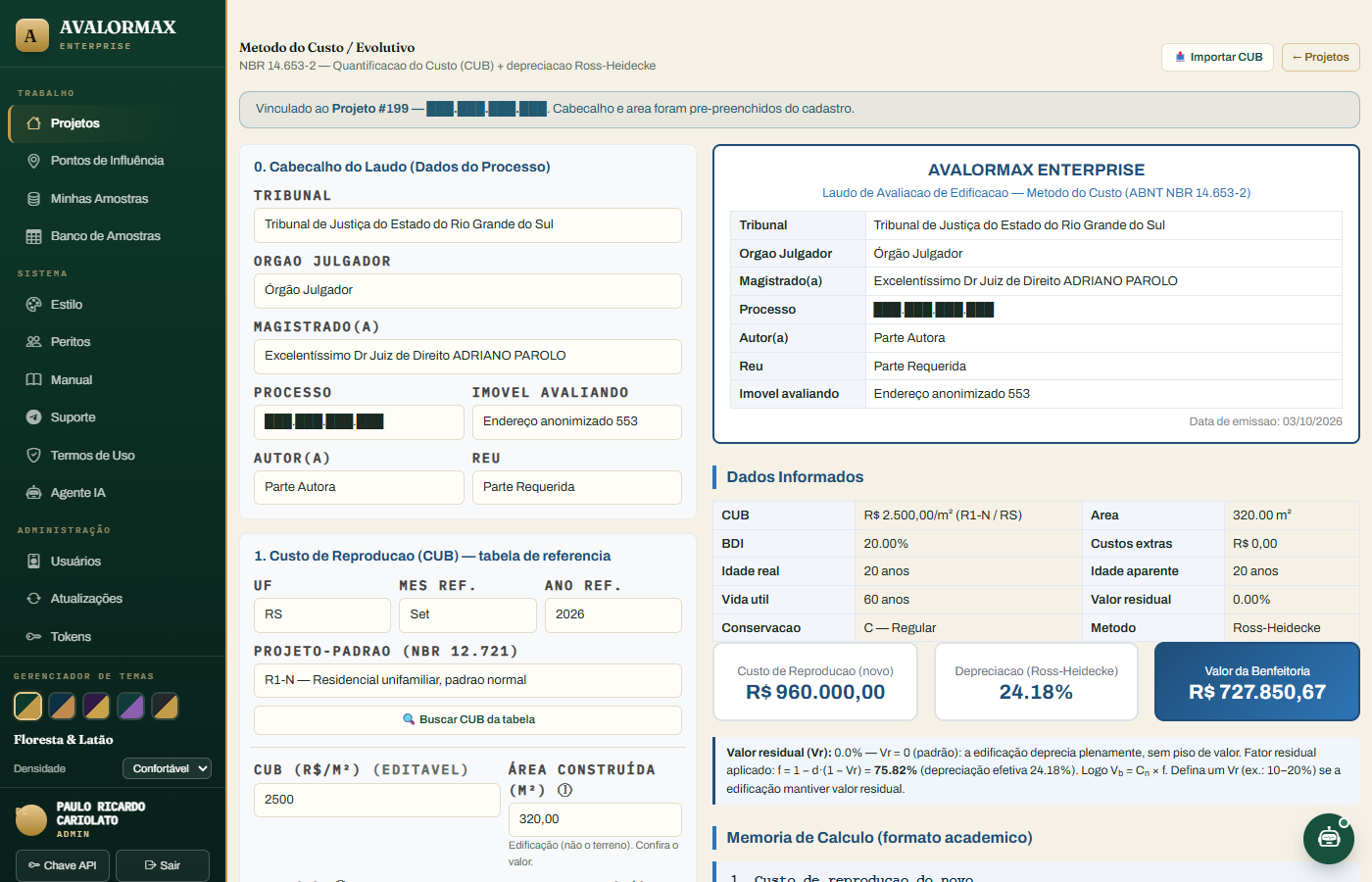Click the Atualizações refresh icon
1372x882 pixels.
pos(33,599)
